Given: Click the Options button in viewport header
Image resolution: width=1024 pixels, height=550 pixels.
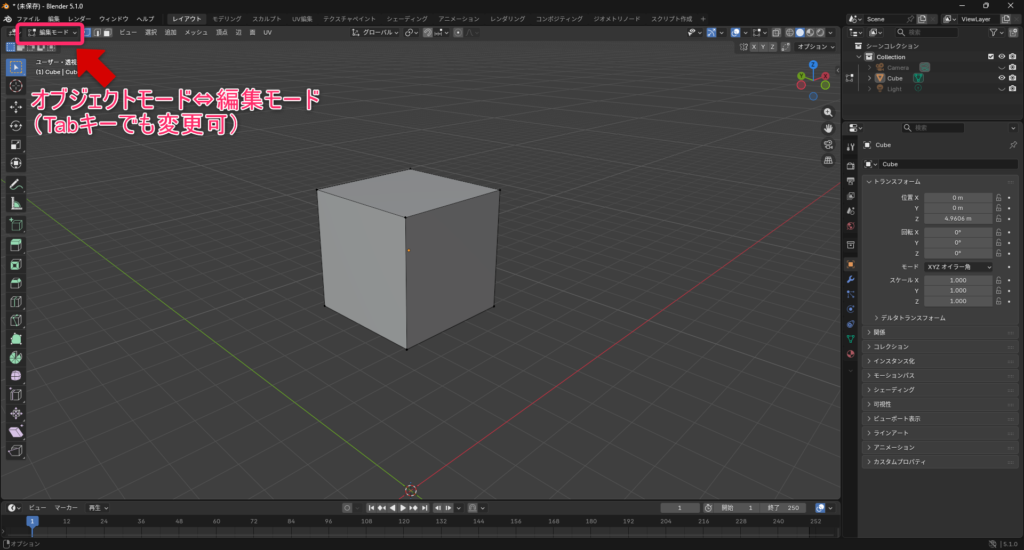Looking at the screenshot, I should pyautogui.click(x=815, y=46).
